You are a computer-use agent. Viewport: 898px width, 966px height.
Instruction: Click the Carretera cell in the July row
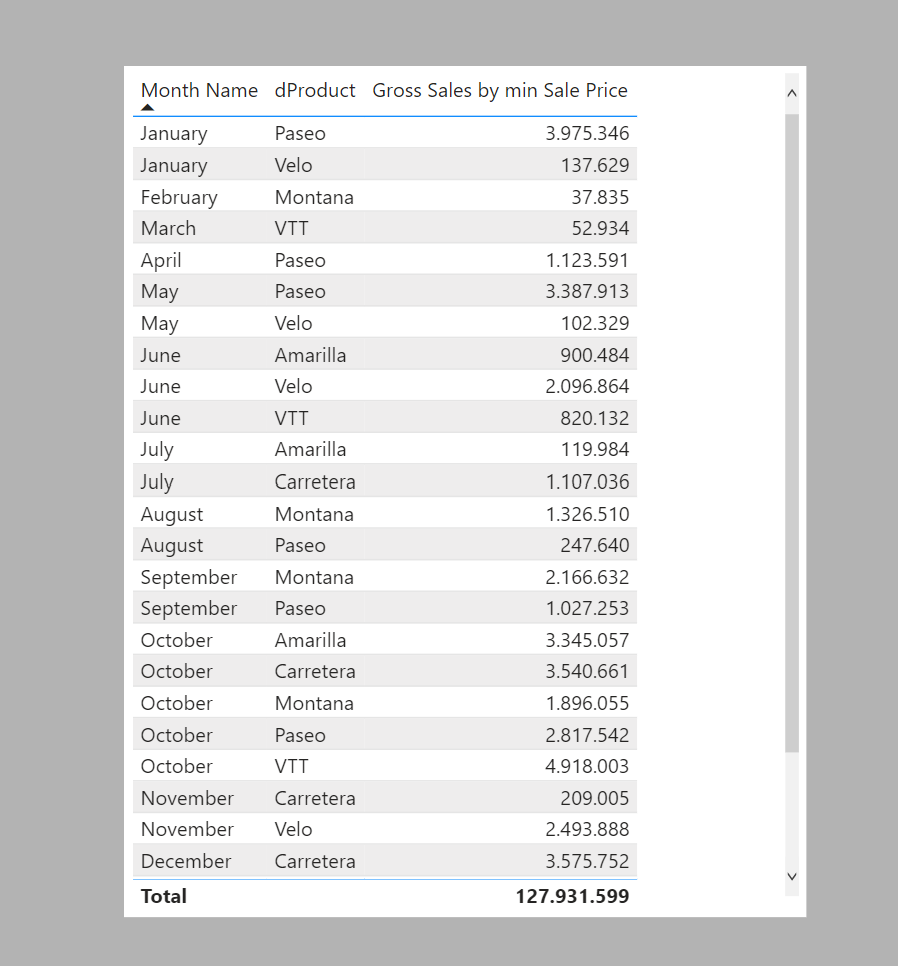[315, 481]
